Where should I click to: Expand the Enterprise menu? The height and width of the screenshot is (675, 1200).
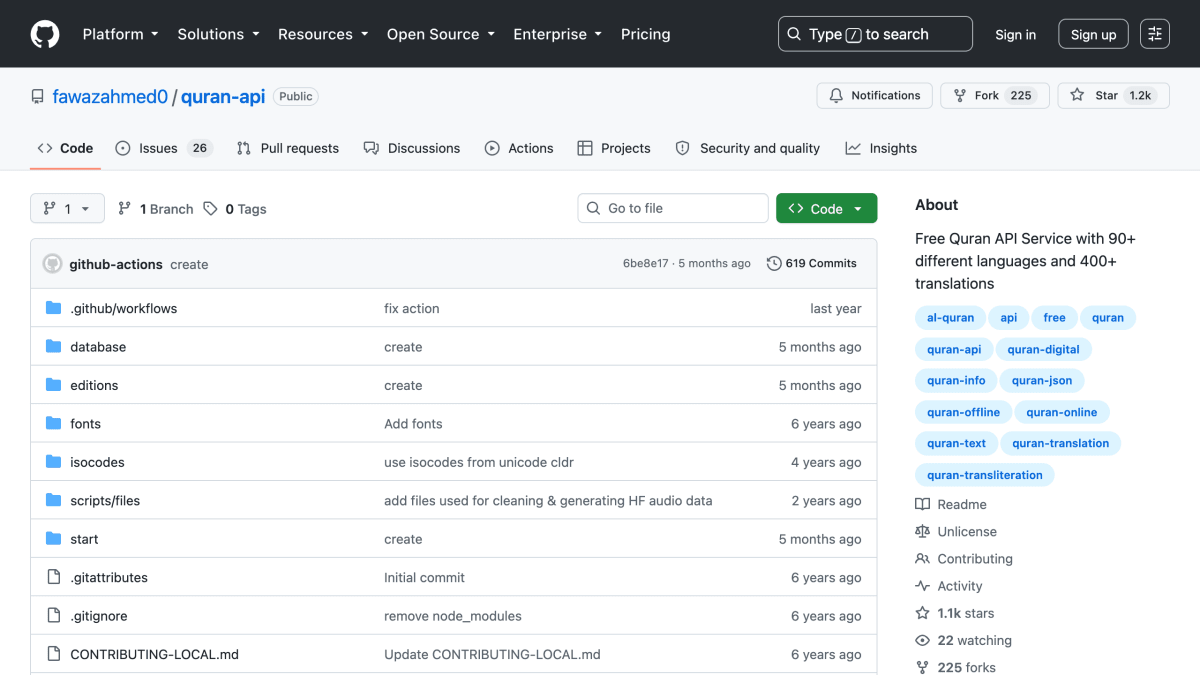click(x=557, y=34)
